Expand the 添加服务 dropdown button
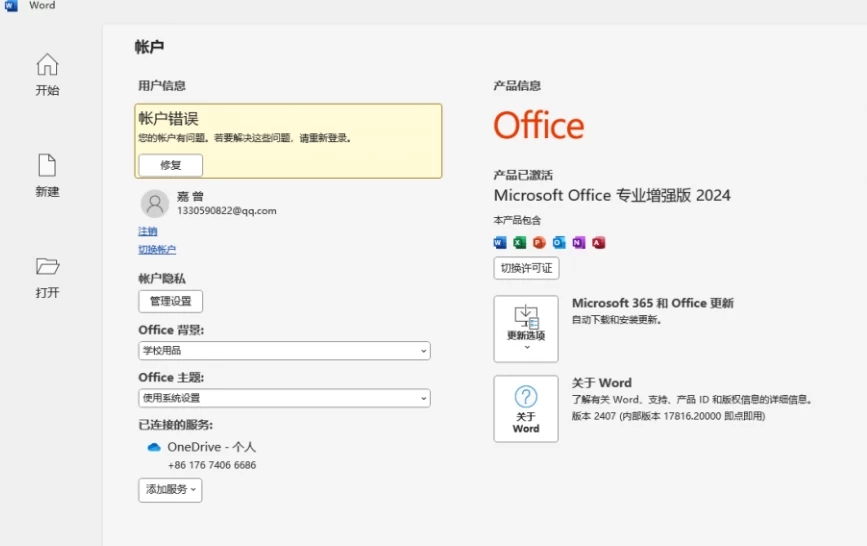 click(170, 490)
